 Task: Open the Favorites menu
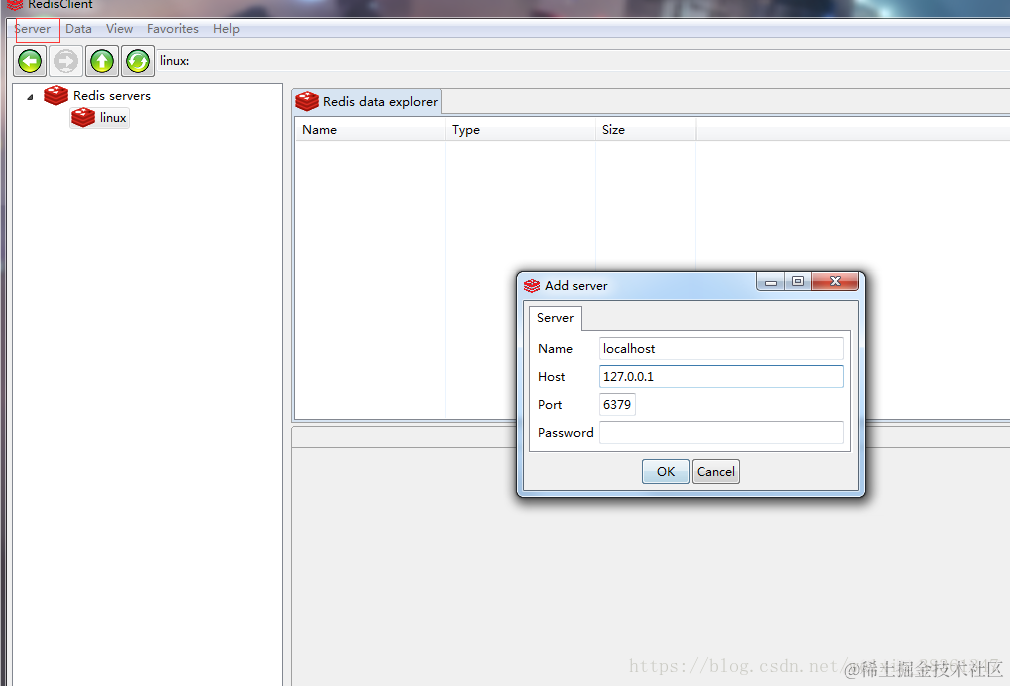pyautogui.click(x=173, y=29)
